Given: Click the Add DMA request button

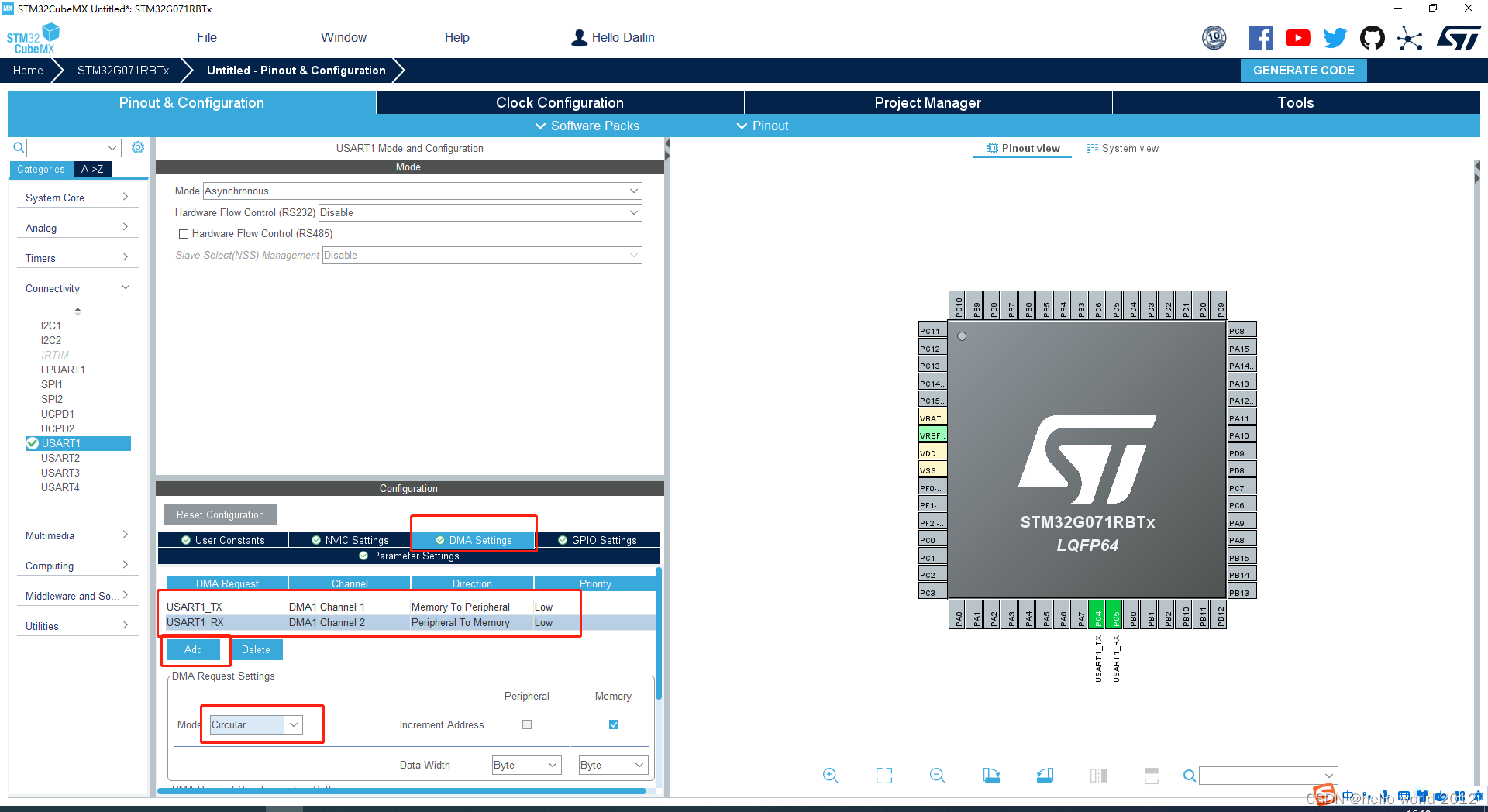Looking at the screenshot, I should (193, 649).
